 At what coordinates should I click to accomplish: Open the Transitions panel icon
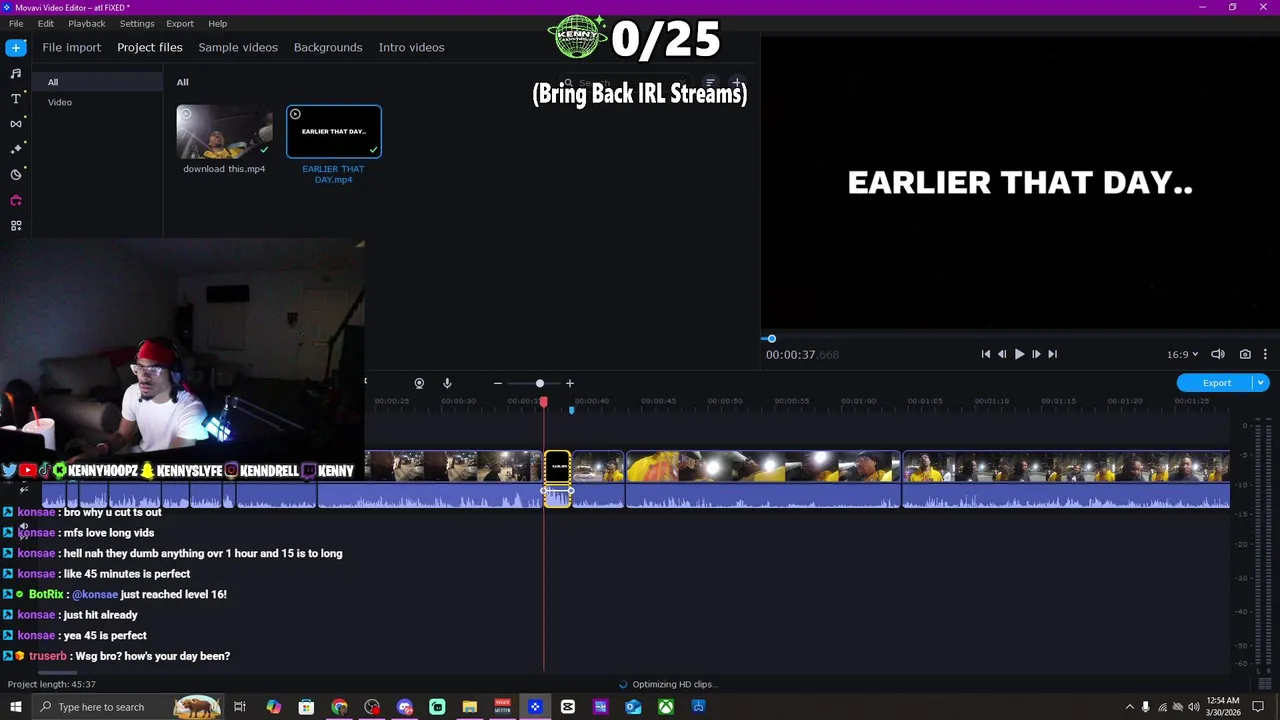coord(16,124)
